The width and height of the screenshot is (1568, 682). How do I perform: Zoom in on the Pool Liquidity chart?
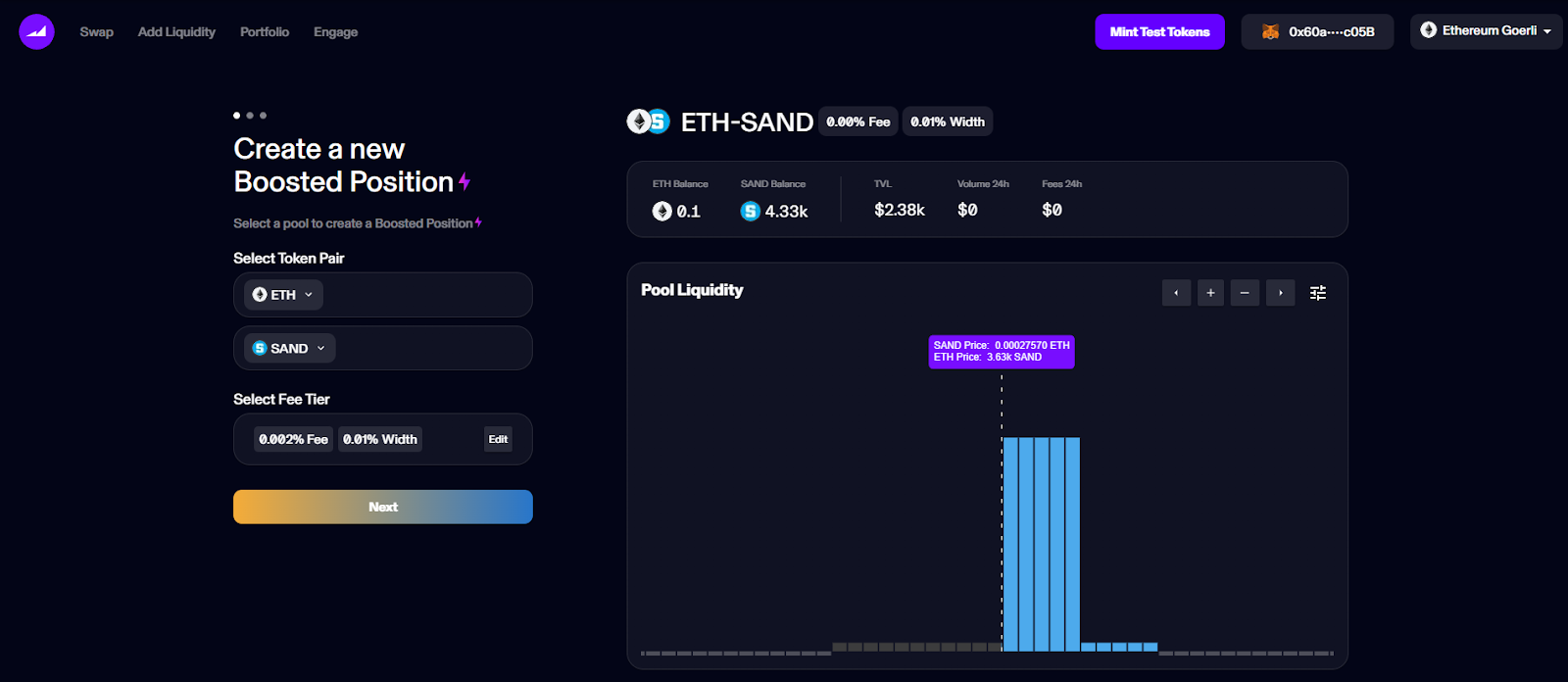coord(1210,293)
